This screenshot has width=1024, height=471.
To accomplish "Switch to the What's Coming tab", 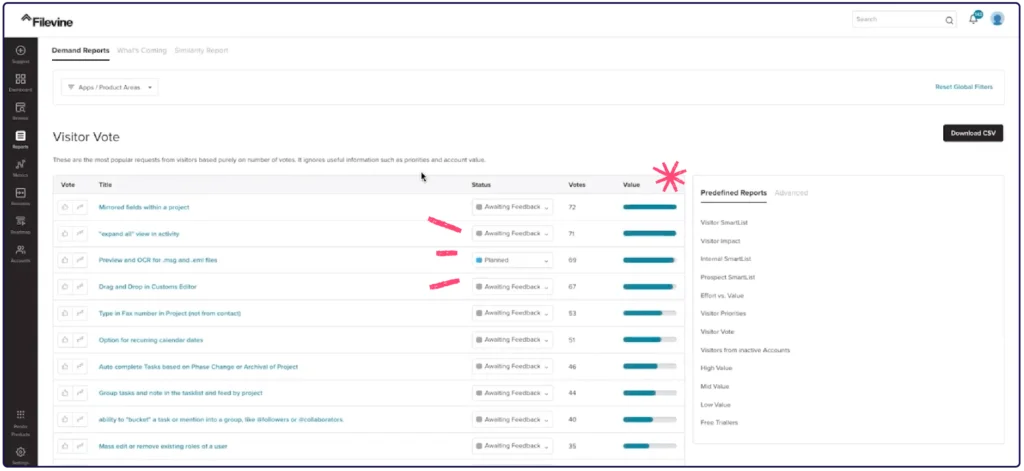I will (x=141, y=50).
